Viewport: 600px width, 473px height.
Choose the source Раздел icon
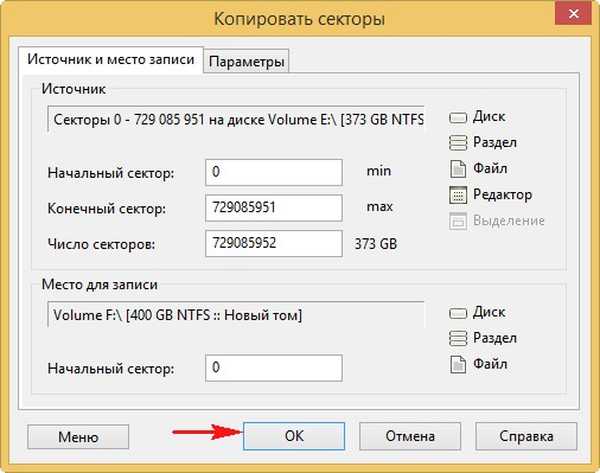tap(458, 143)
